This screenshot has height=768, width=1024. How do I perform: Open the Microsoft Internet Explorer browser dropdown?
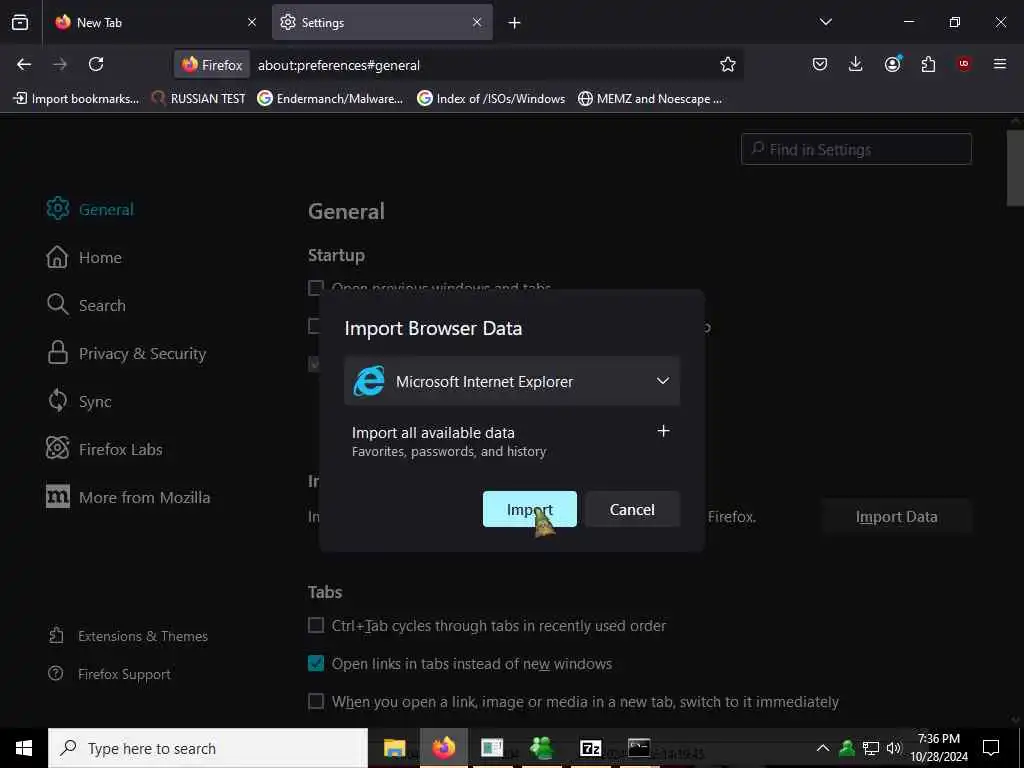click(512, 381)
